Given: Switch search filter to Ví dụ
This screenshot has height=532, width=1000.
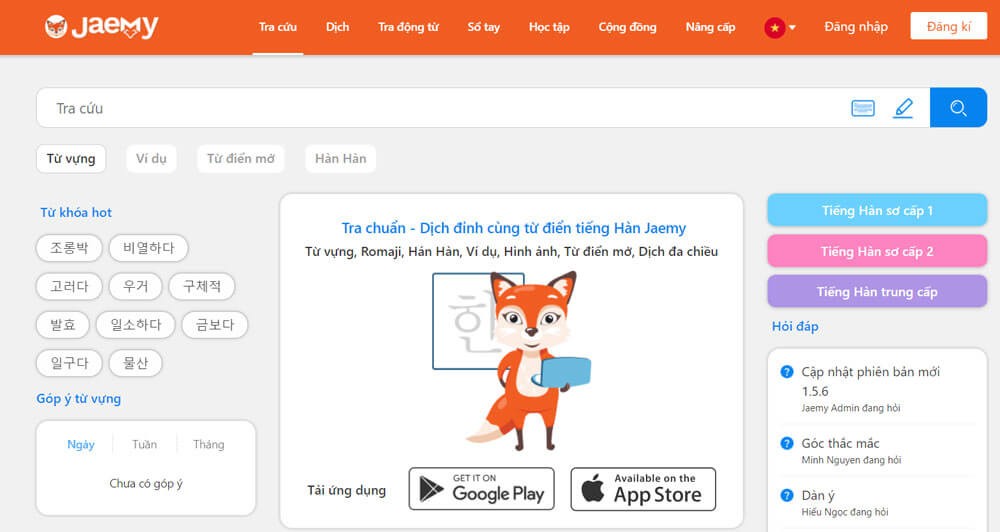Looking at the screenshot, I should [151, 159].
